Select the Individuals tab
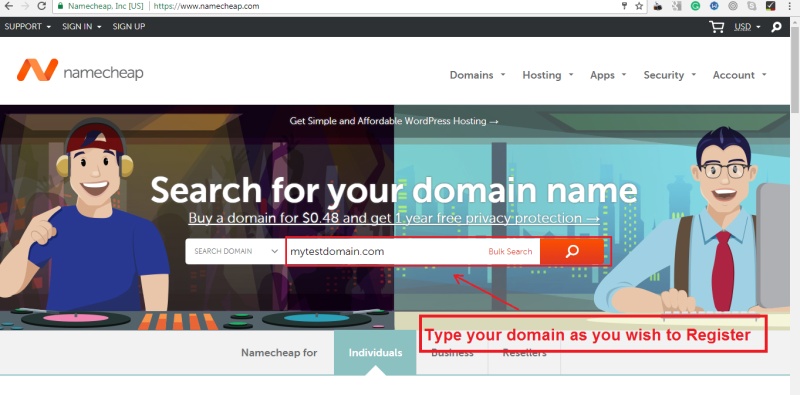This screenshot has width=800, height=395. 375,353
